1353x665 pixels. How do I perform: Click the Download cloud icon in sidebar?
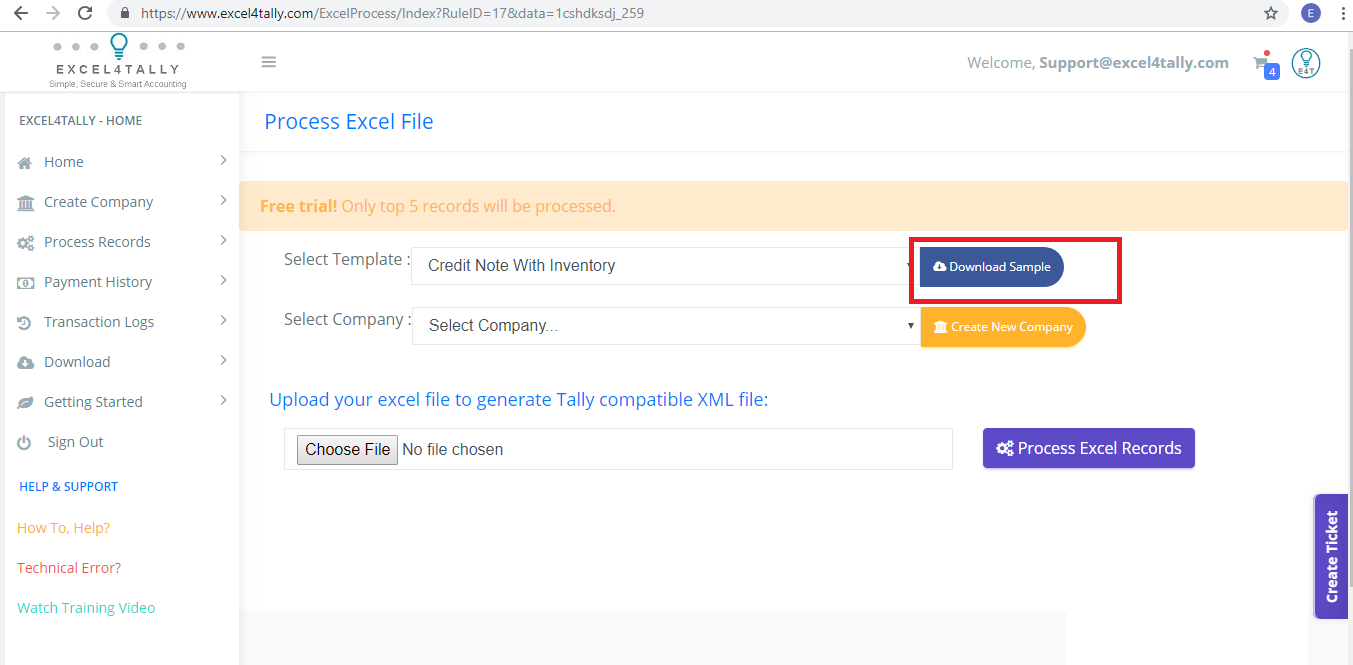pyautogui.click(x=25, y=363)
